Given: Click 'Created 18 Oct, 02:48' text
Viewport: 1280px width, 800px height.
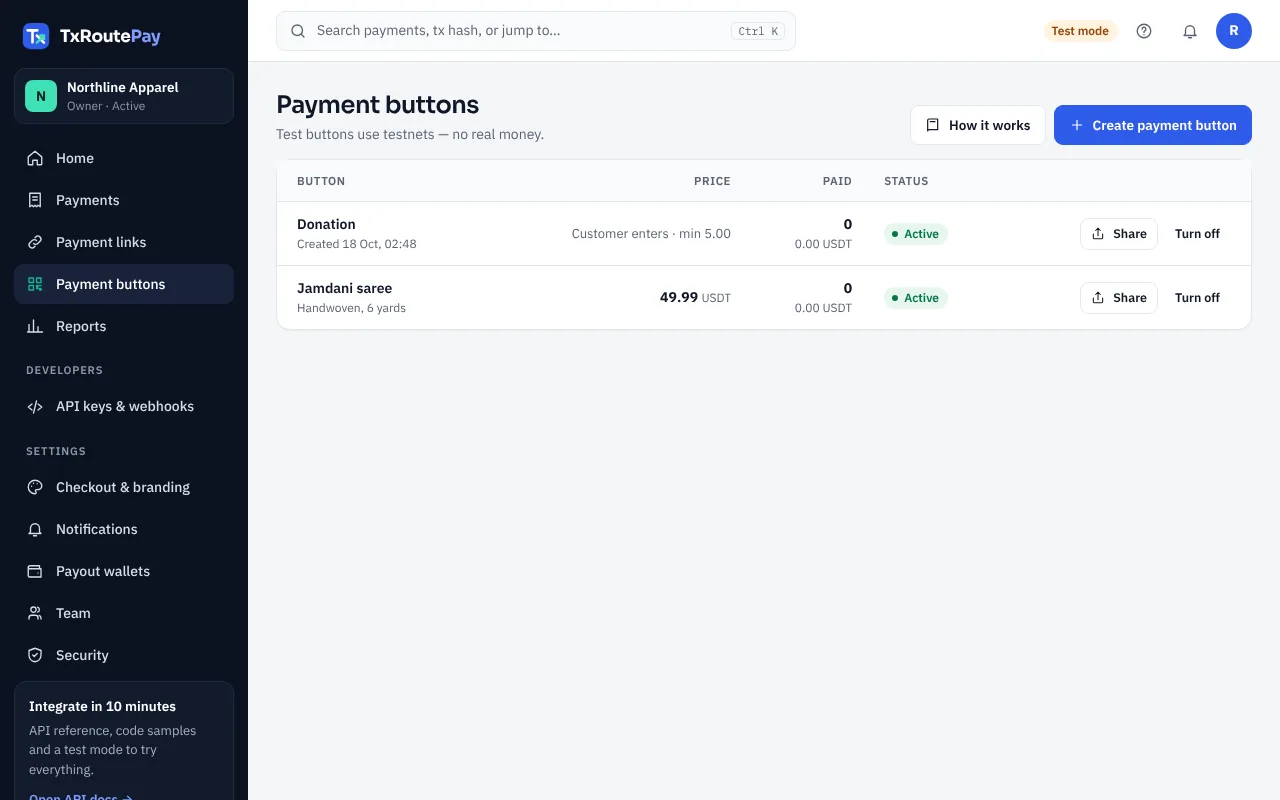Looking at the screenshot, I should [x=357, y=244].
